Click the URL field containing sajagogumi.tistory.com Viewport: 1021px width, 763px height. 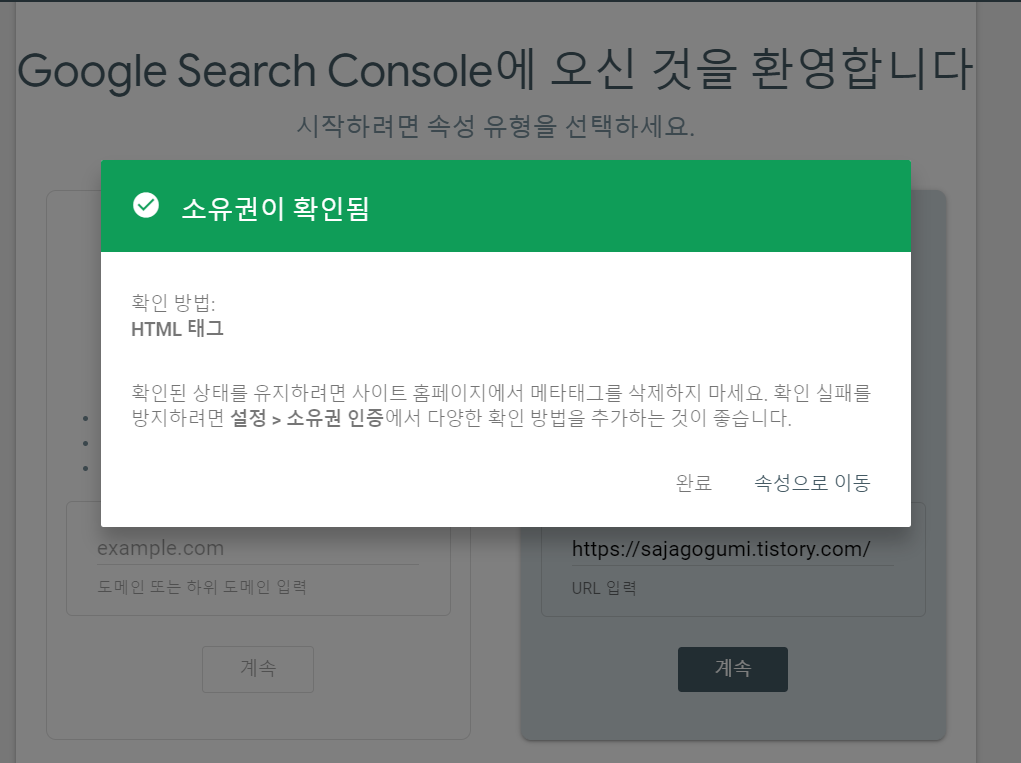click(x=733, y=549)
